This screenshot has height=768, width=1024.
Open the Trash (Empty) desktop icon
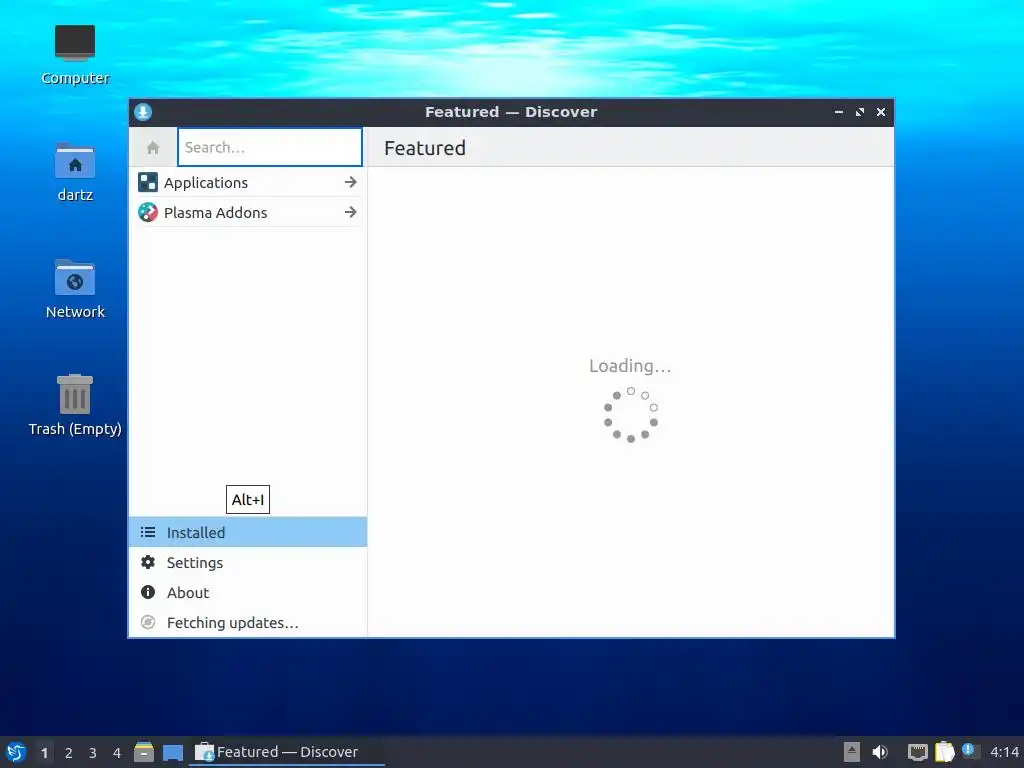click(x=75, y=405)
